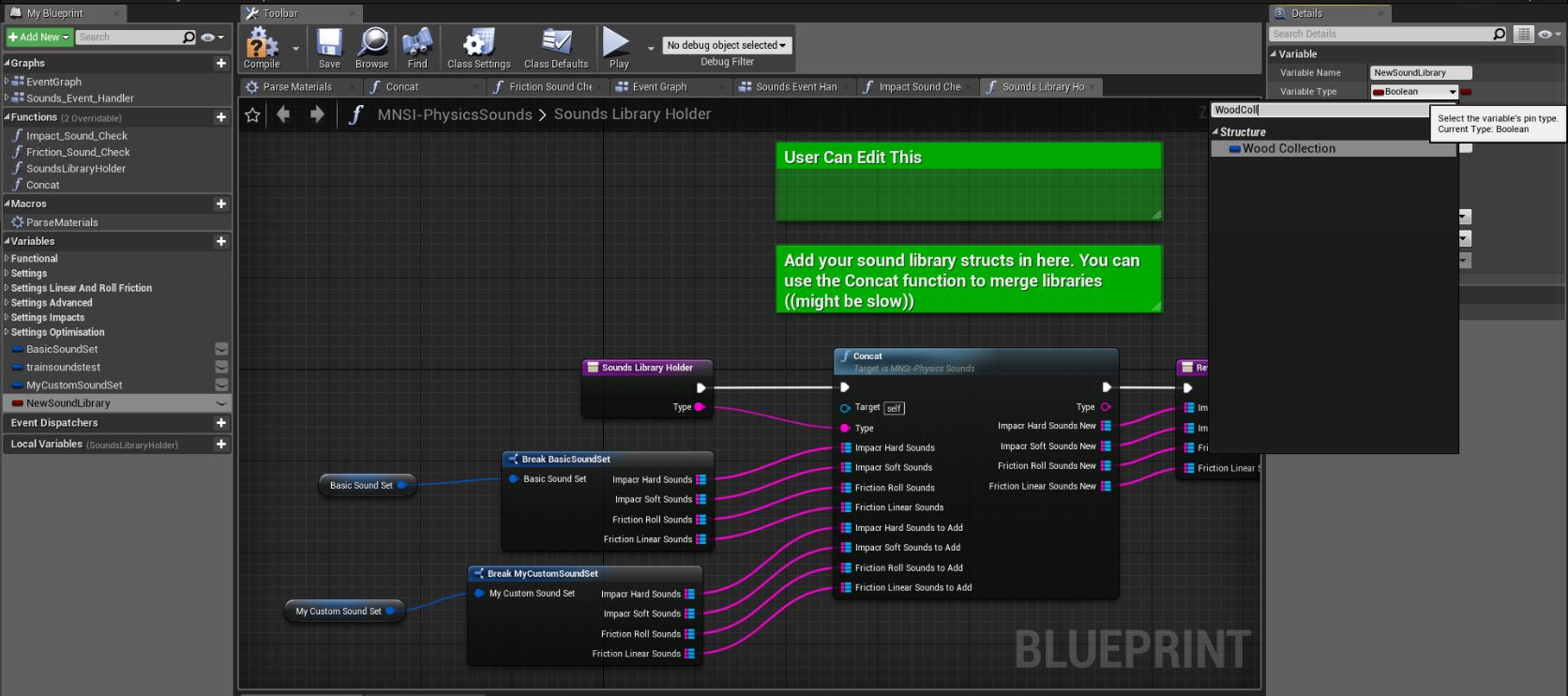1568x696 pixels.
Task: Open Class Defaults from the toolbar
Action: pyautogui.click(x=556, y=43)
